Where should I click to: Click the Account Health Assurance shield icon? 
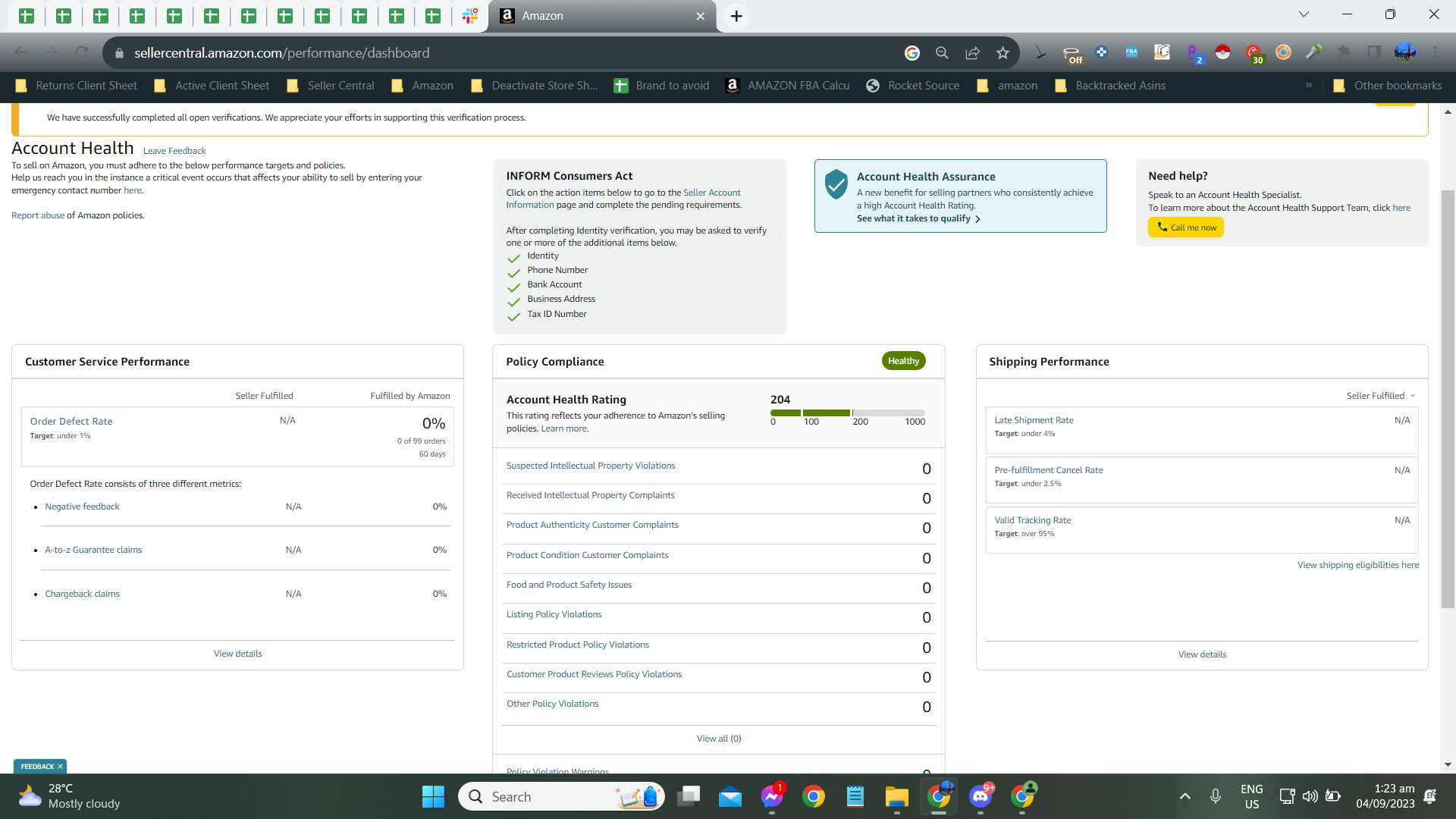pos(836,184)
